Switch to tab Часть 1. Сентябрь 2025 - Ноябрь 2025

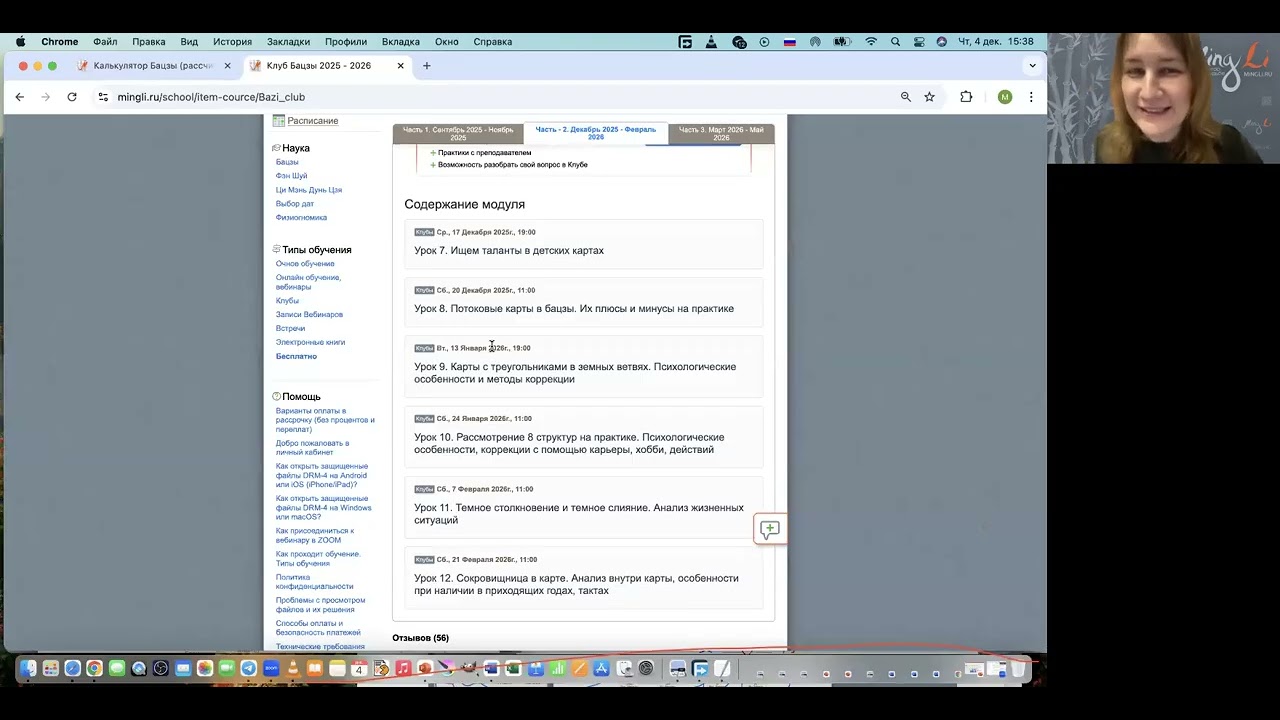tap(458, 134)
